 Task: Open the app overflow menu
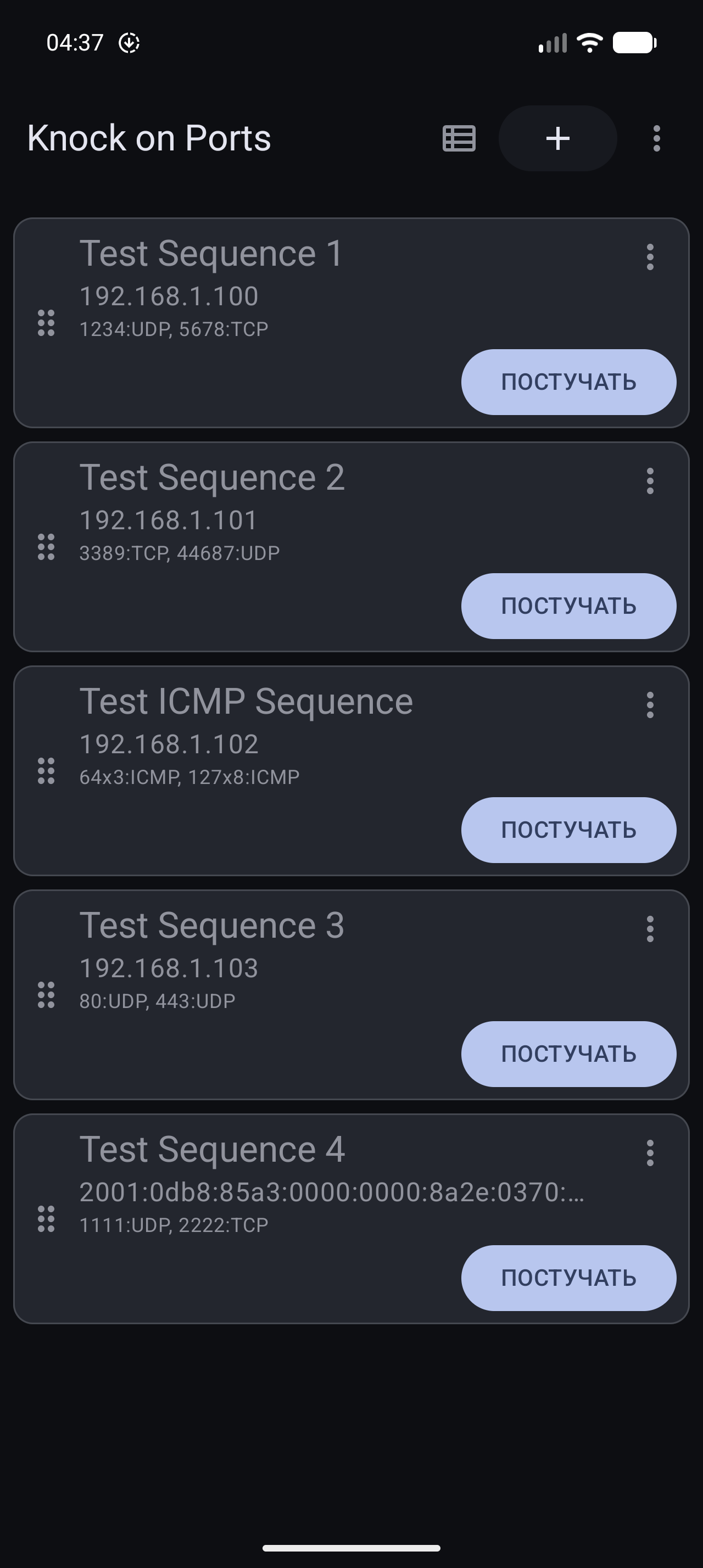(656, 138)
